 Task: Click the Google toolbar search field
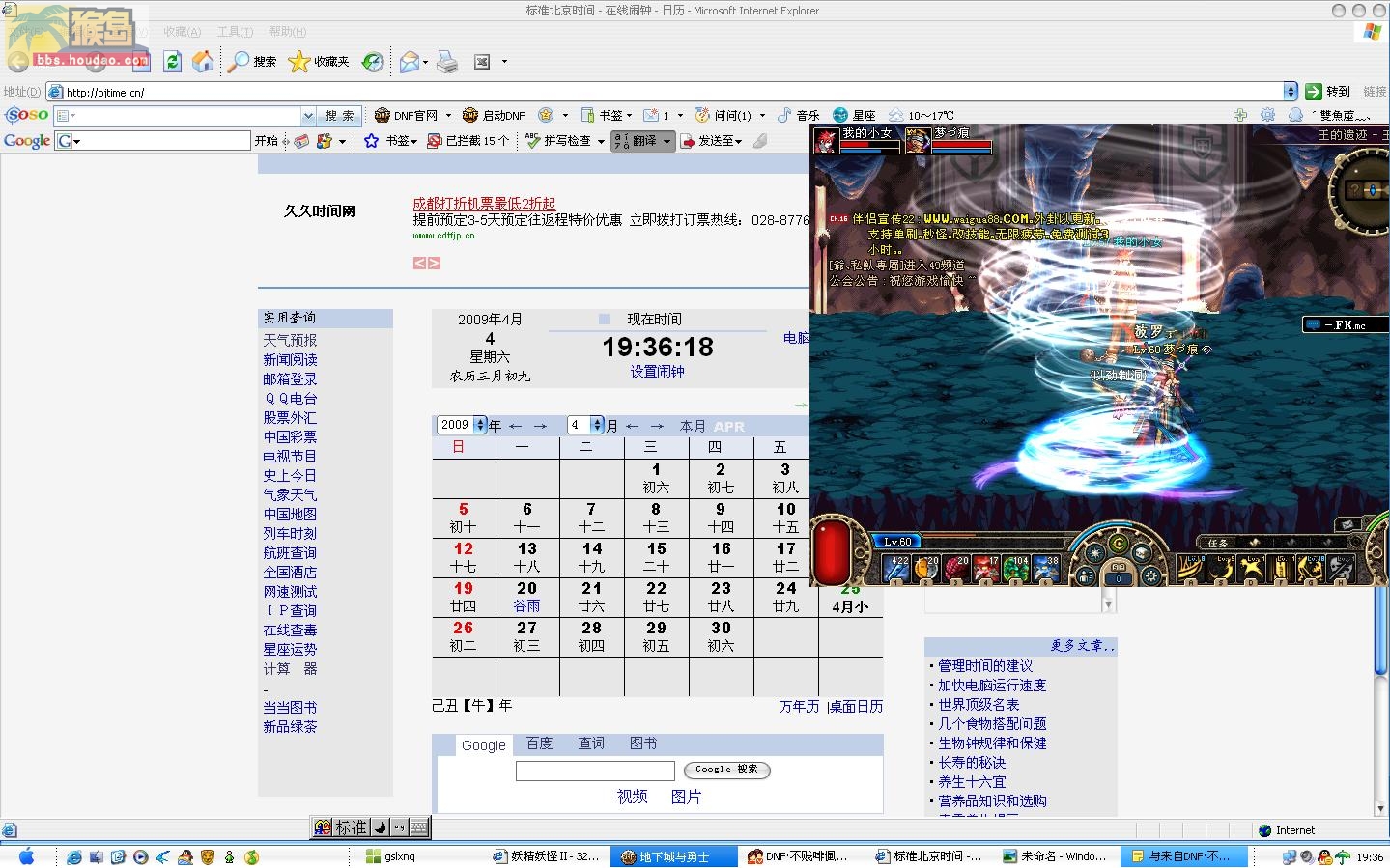tap(153, 141)
